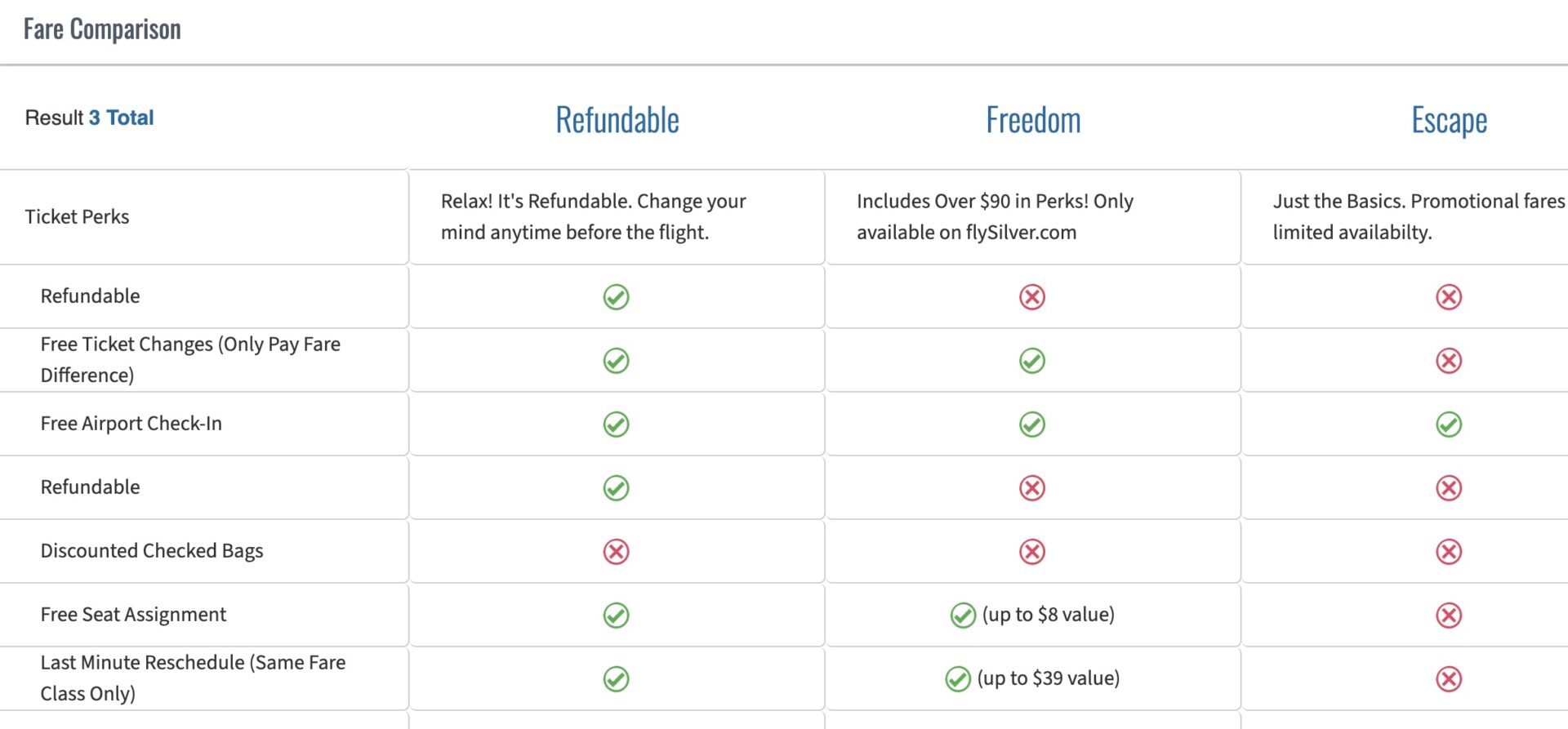Click Freedom checkmark in Free Ticket Changes row

[x=1032, y=361]
